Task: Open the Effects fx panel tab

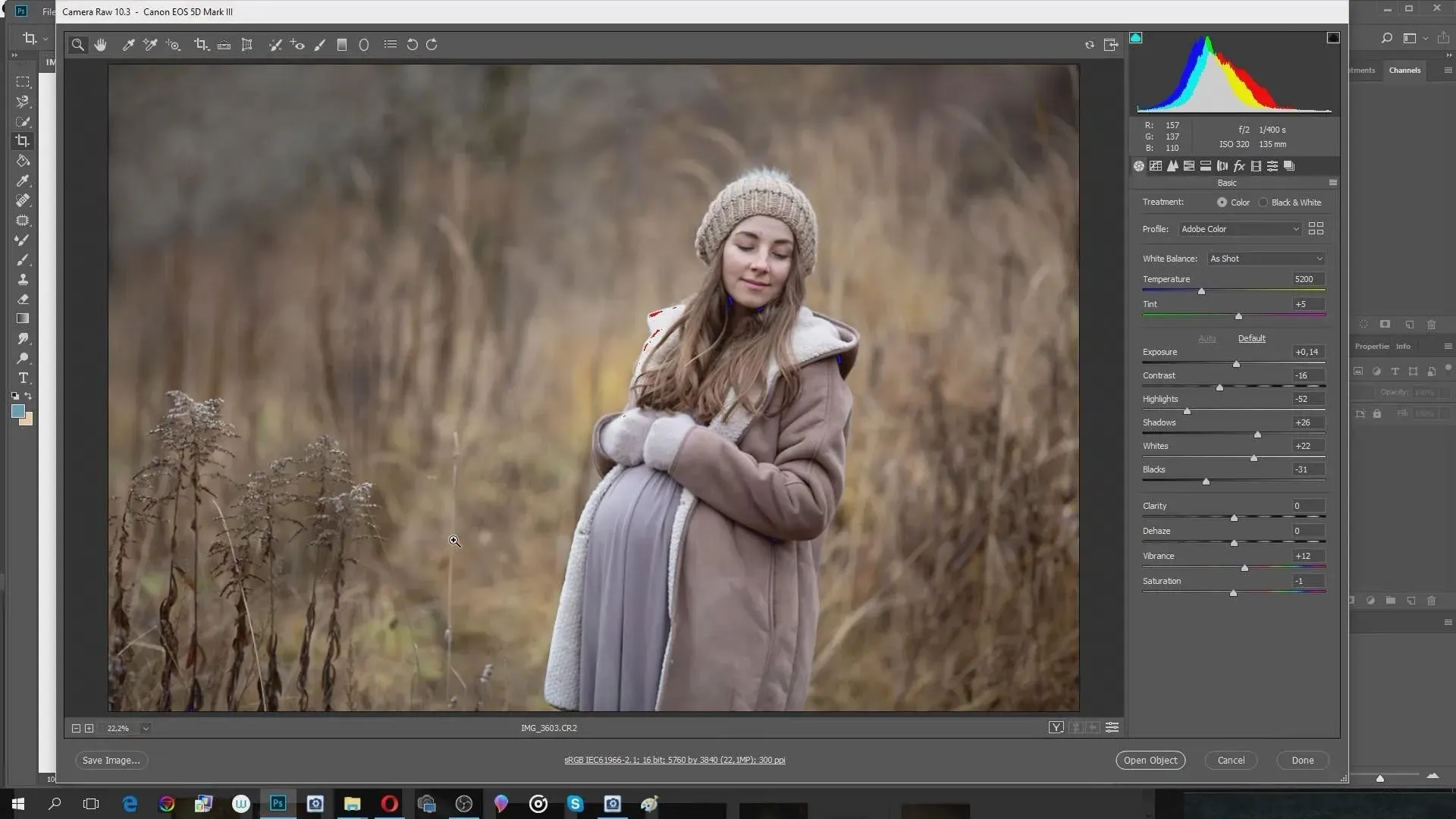Action: (x=1239, y=166)
